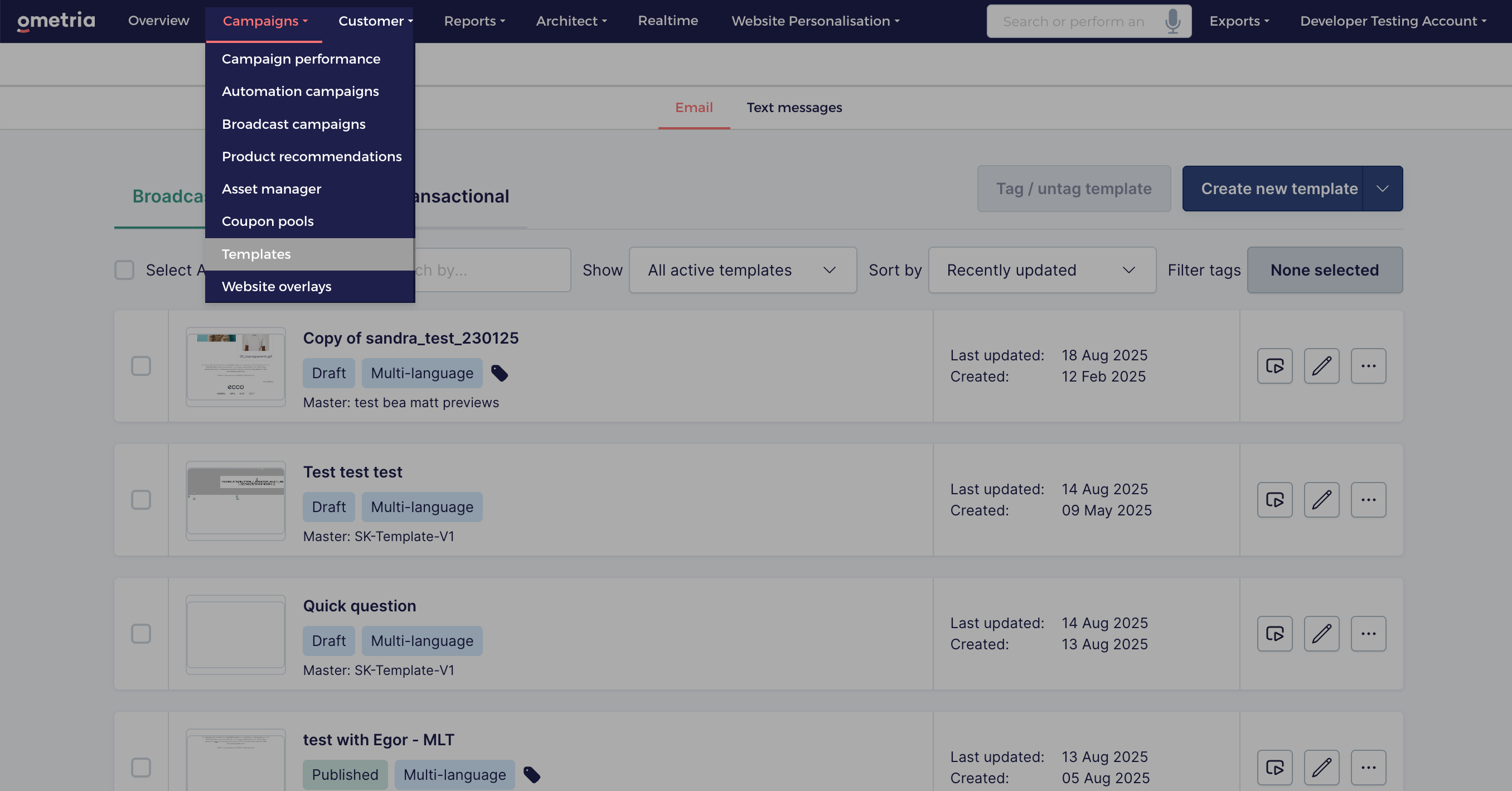Open the Quick question title
Screen dimensions: 1512x791
tap(360, 606)
